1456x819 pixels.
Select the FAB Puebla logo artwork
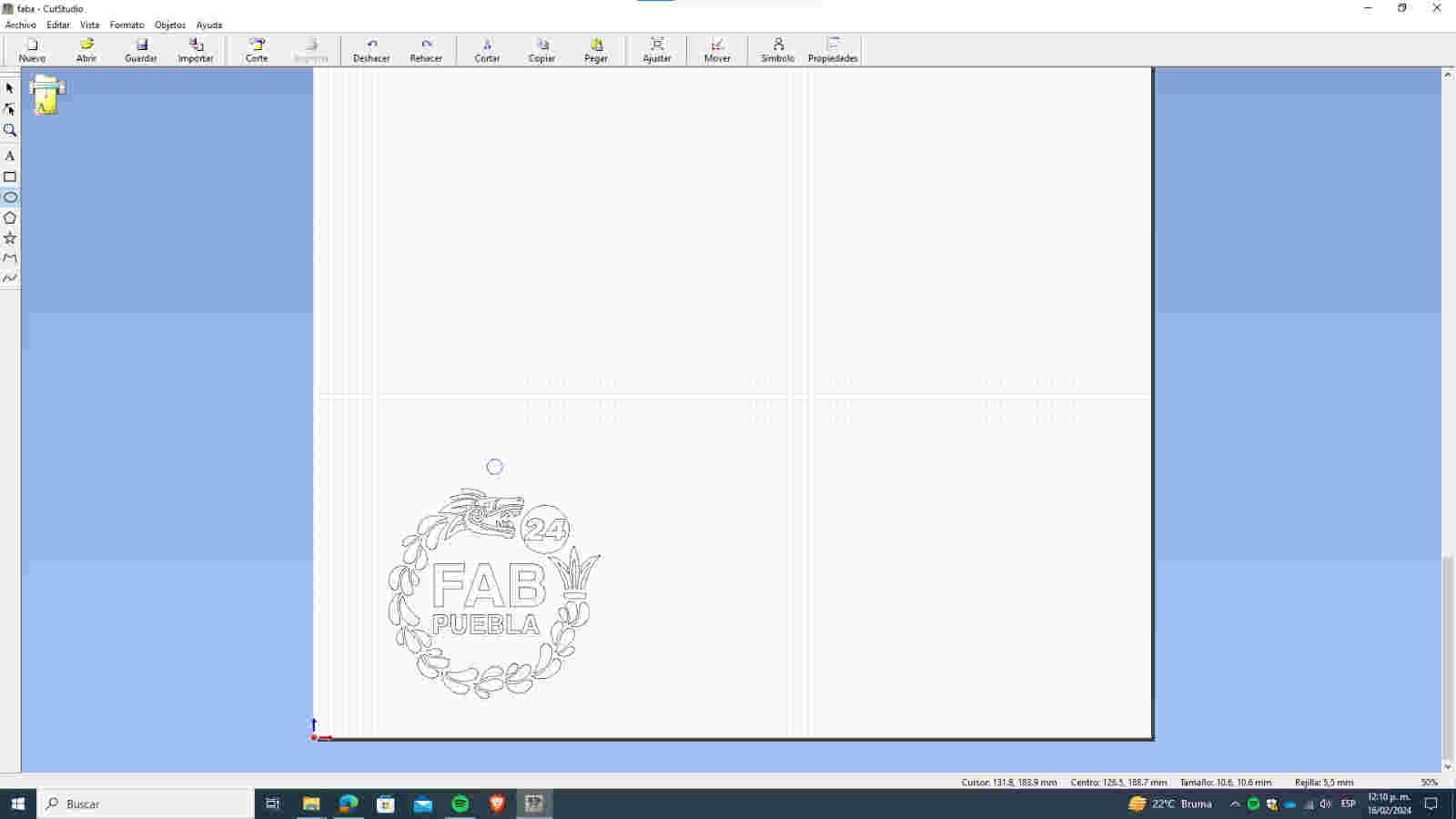pos(493,594)
